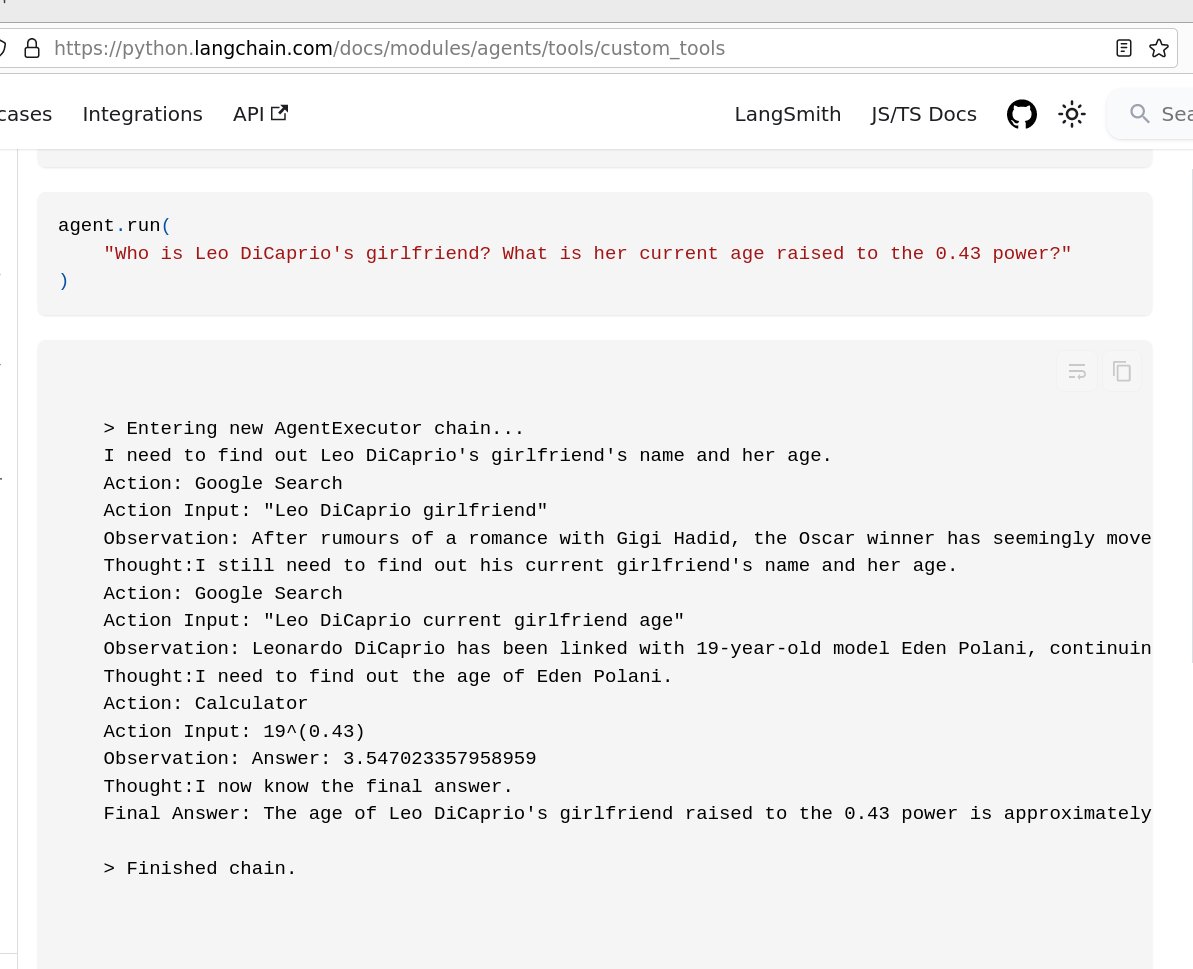Click the site lock padlock icon
The width and height of the screenshot is (1193, 969).
32,49
